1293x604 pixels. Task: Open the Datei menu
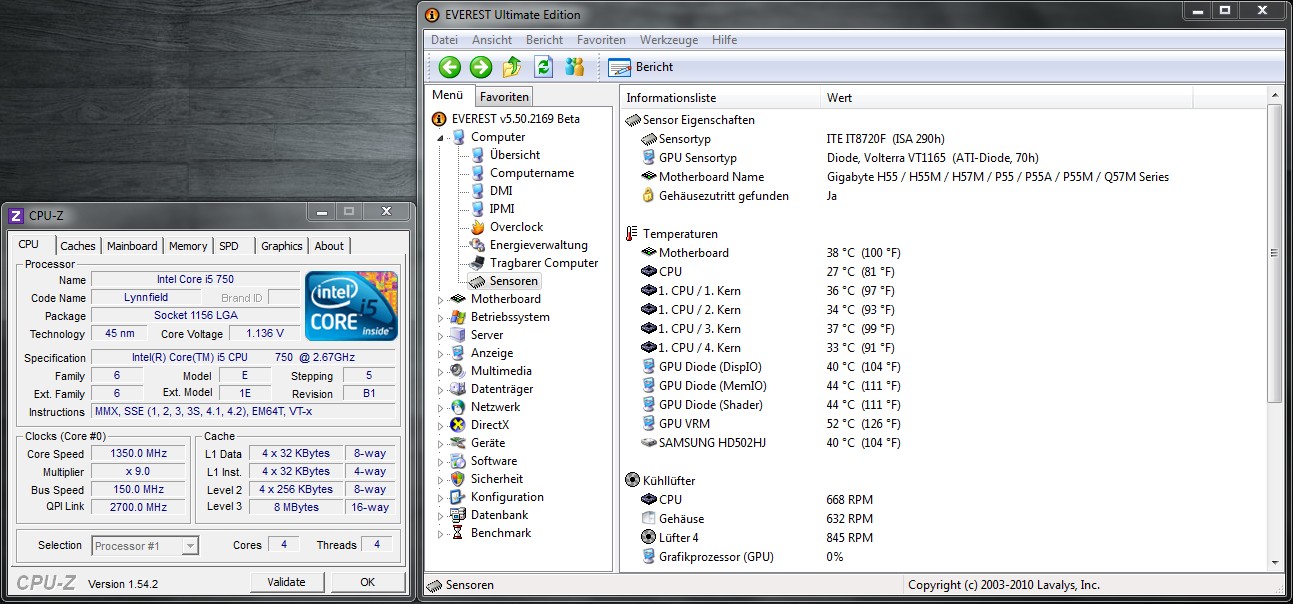pyautogui.click(x=444, y=40)
